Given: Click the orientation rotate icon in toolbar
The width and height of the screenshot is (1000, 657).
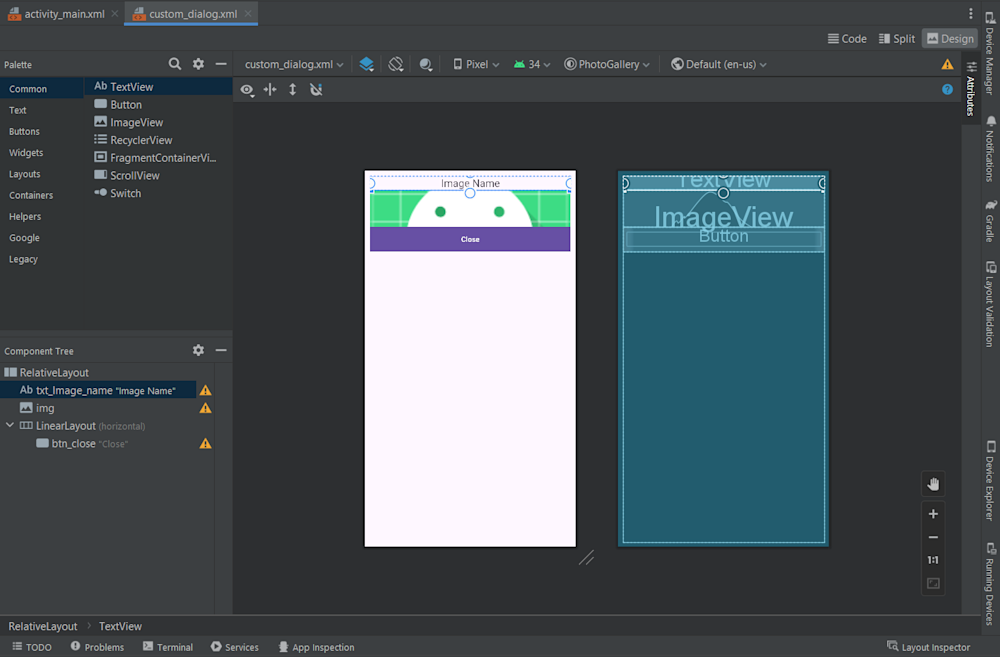Looking at the screenshot, I should pyautogui.click(x=396, y=64).
